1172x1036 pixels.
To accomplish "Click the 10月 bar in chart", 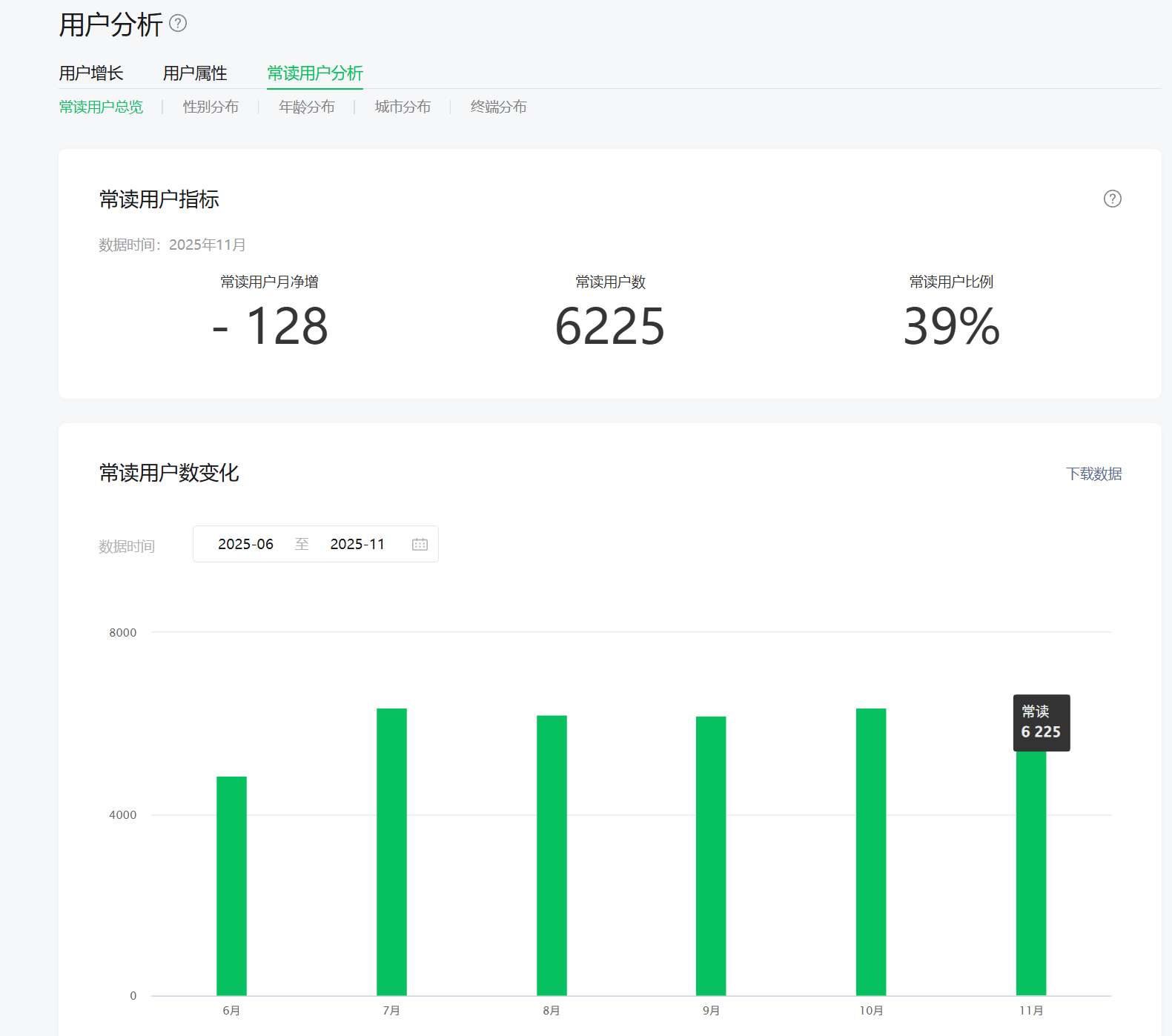I will click(x=871, y=852).
